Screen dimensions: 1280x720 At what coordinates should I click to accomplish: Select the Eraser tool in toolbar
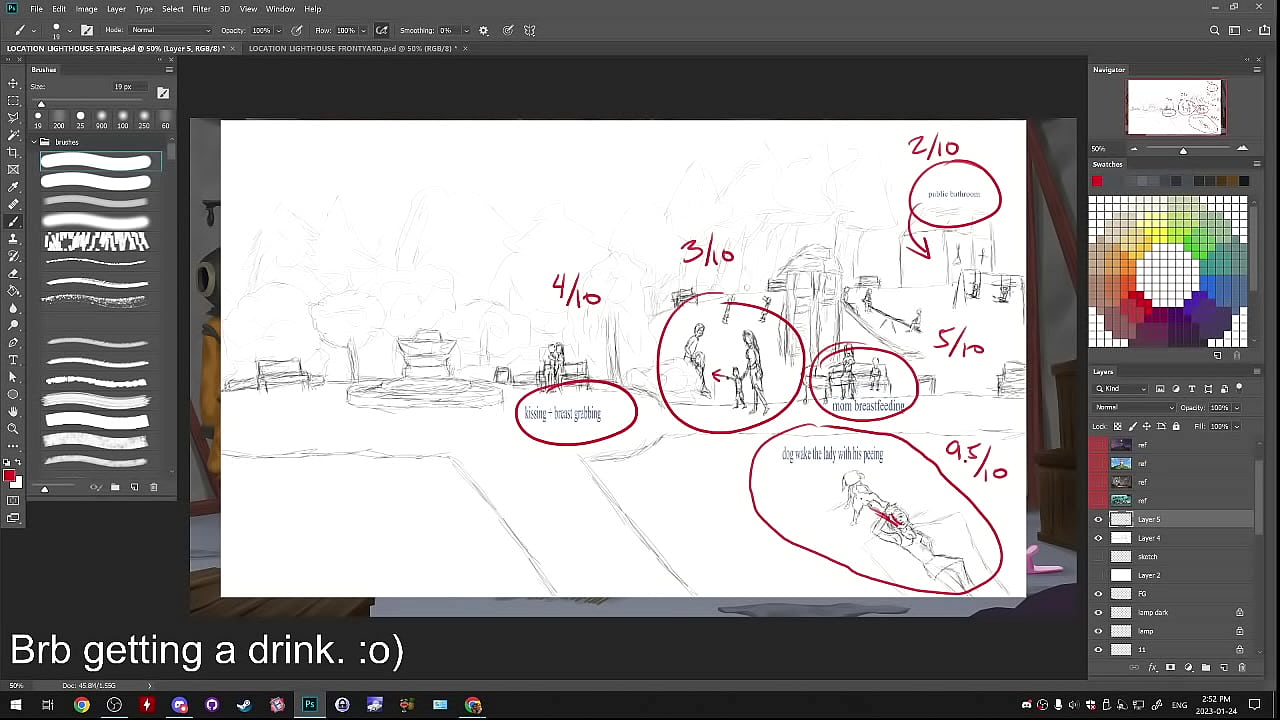click(x=13, y=273)
